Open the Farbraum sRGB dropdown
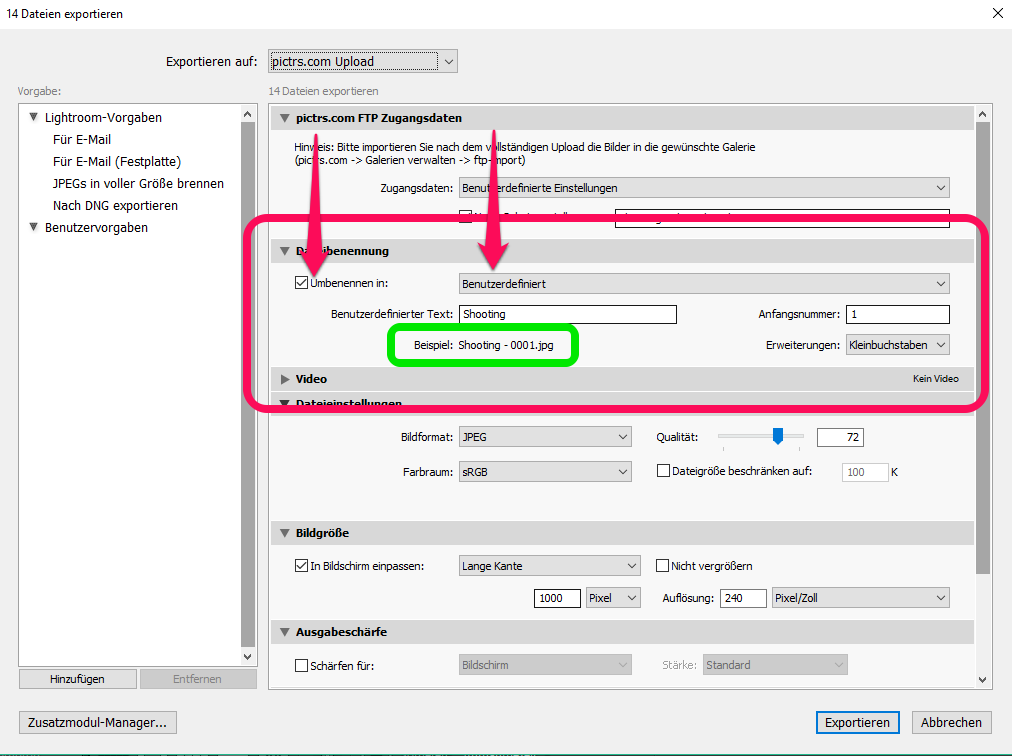 pyautogui.click(x=545, y=472)
